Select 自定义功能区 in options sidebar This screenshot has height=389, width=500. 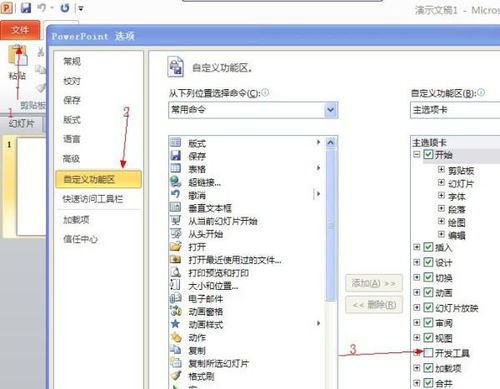[99, 180]
